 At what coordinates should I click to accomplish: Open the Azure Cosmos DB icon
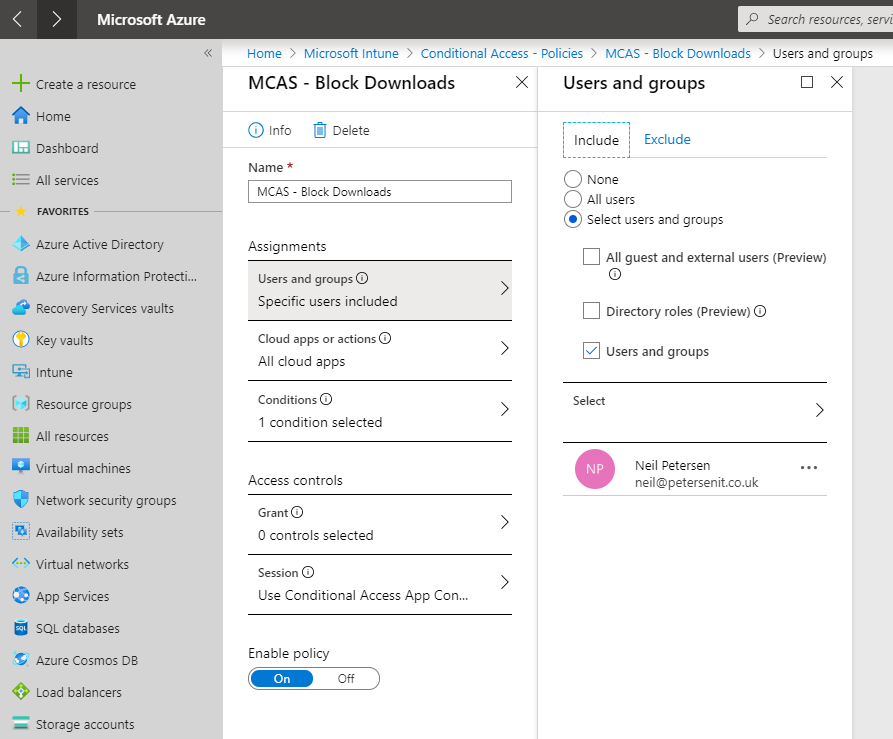click(21, 659)
